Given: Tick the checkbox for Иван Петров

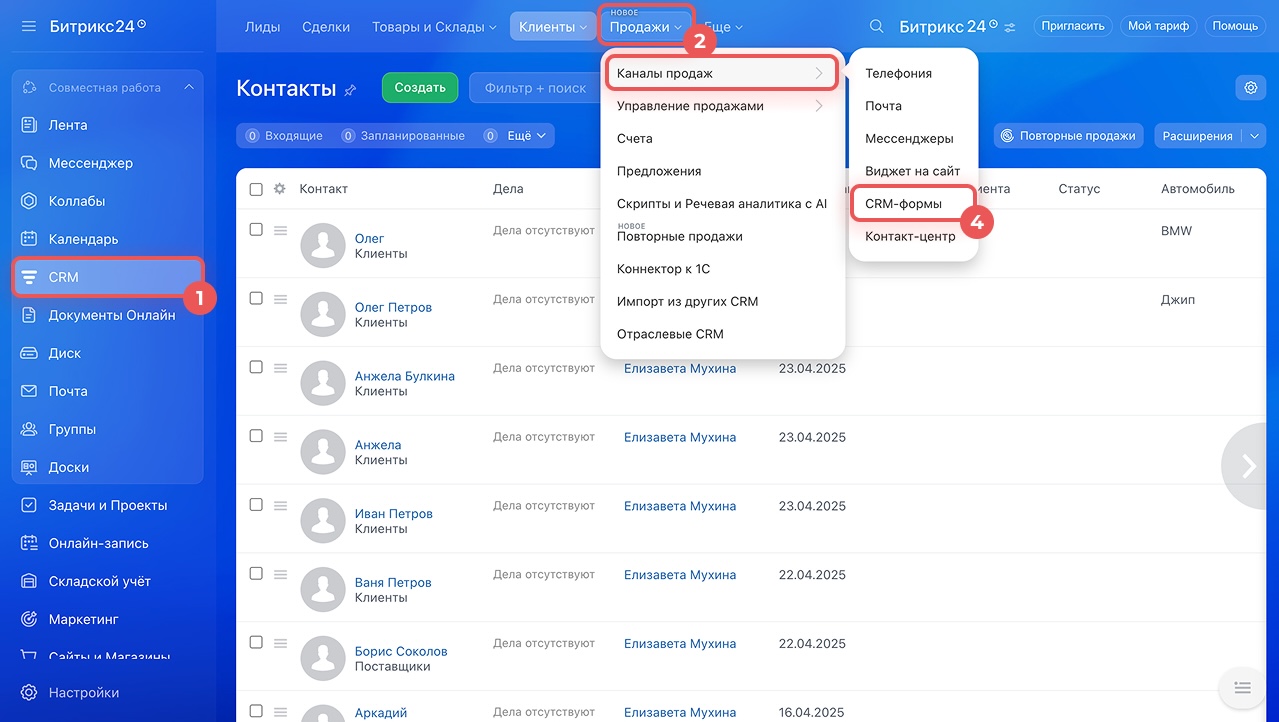Looking at the screenshot, I should (256, 505).
